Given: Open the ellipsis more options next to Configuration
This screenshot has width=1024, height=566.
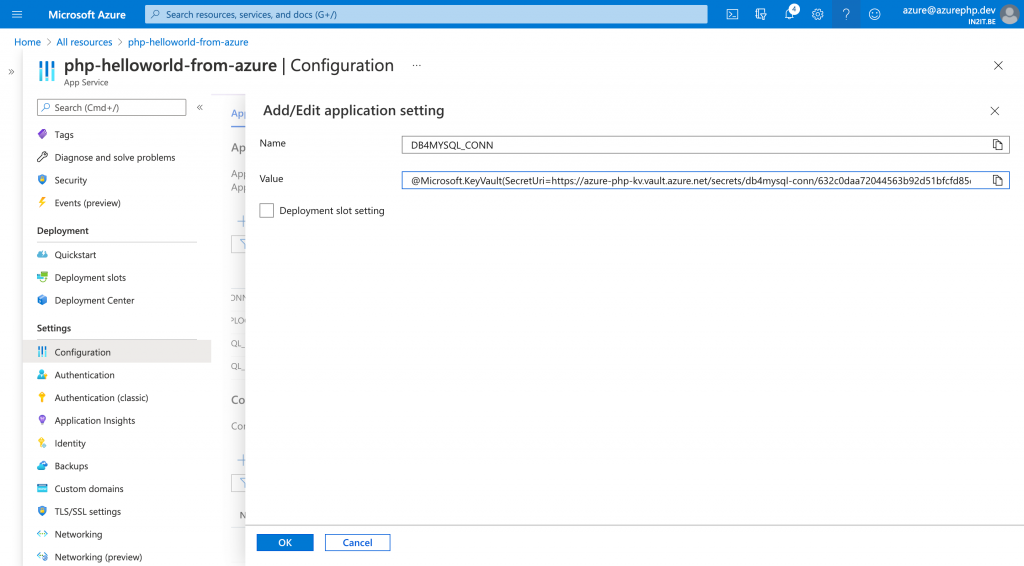Looking at the screenshot, I should point(417,65).
